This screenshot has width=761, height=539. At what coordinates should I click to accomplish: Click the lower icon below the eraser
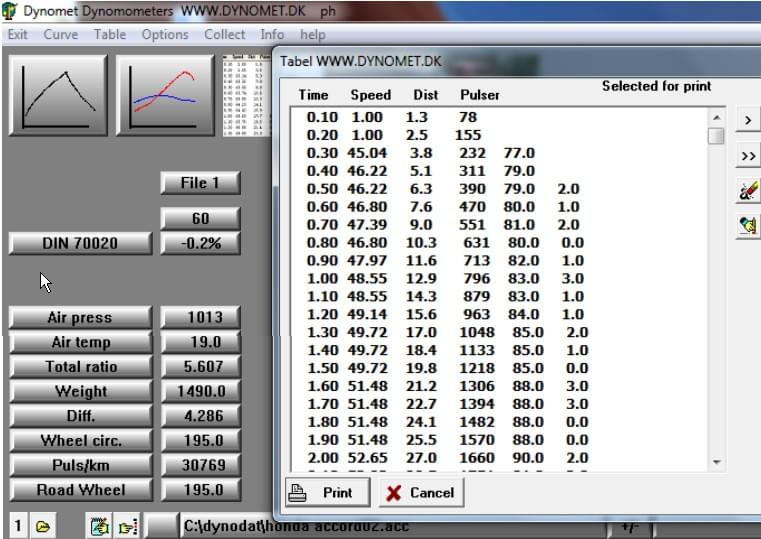point(748,226)
